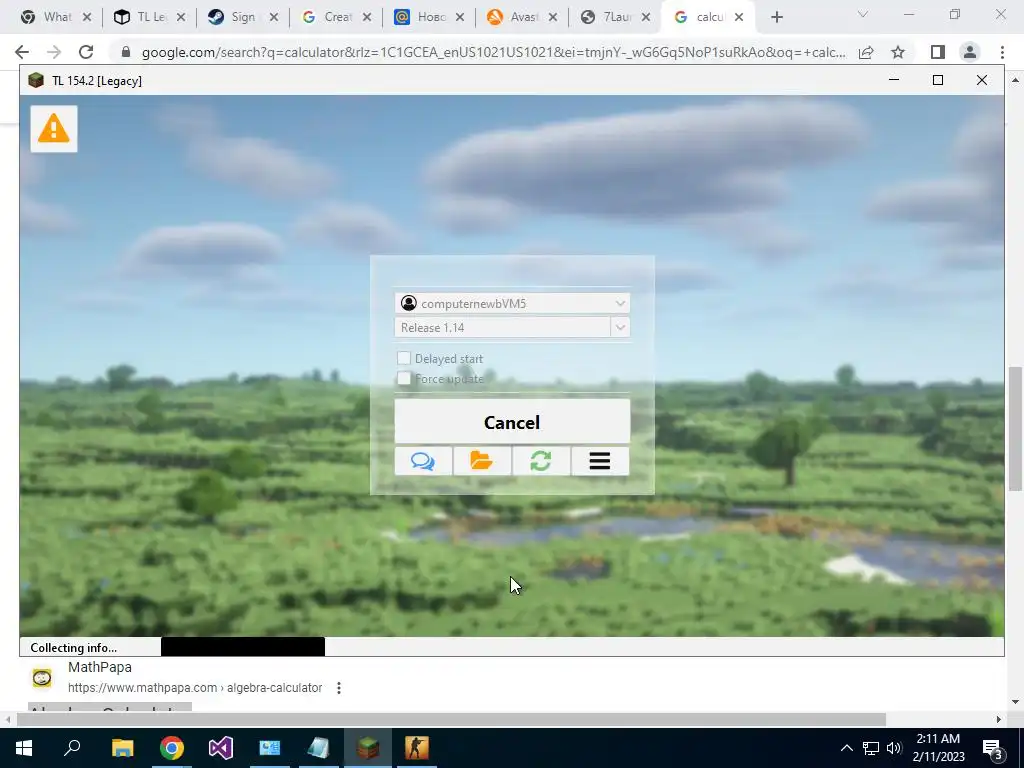This screenshot has height=768, width=1024.
Task: Switch to Chrome in the taskbar
Action: click(x=172, y=748)
